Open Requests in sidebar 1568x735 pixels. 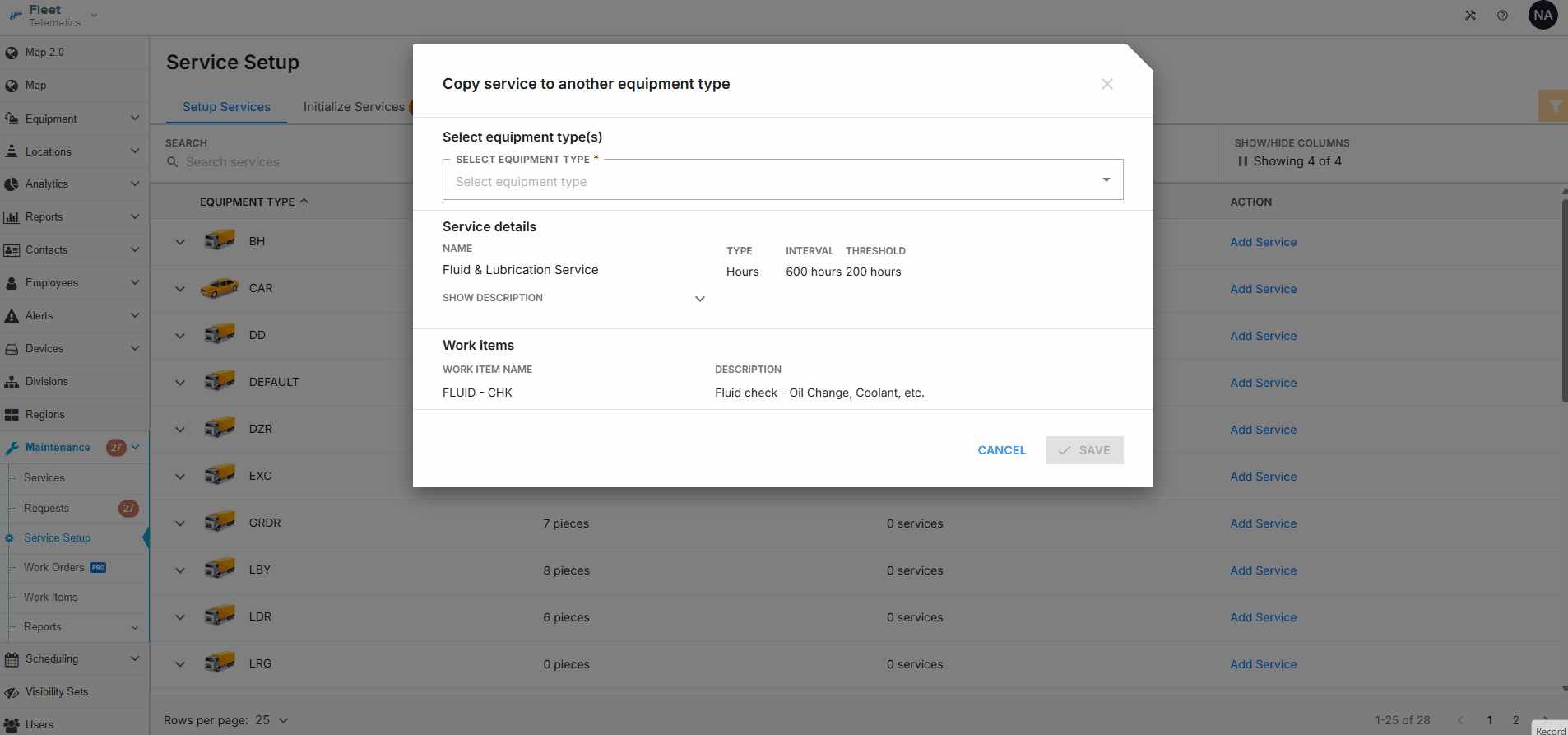pyautogui.click(x=47, y=509)
